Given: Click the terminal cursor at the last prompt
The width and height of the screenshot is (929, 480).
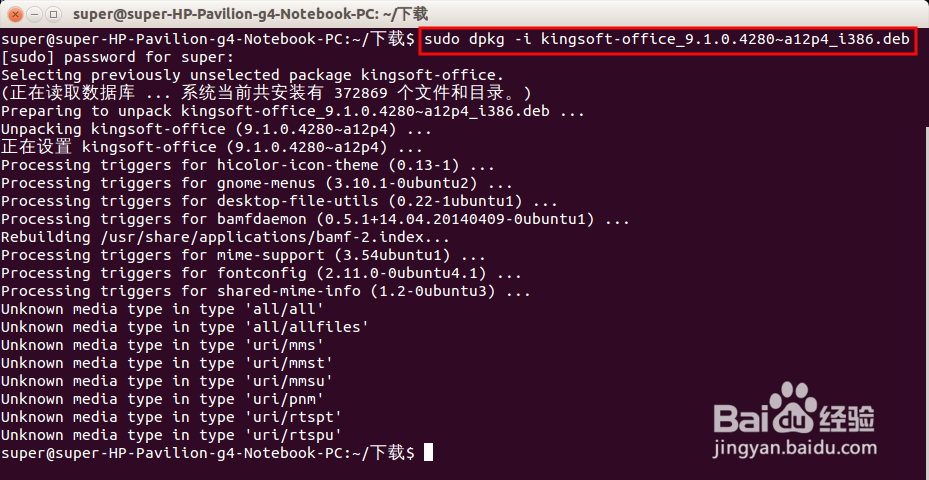Looking at the screenshot, I should point(429,453).
